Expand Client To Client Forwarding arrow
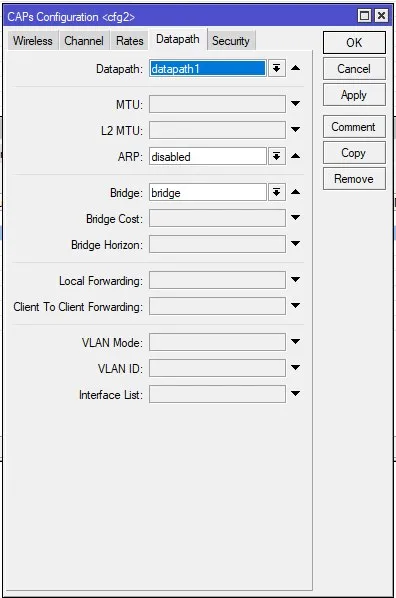Image resolution: width=396 pixels, height=598 pixels. point(295,305)
